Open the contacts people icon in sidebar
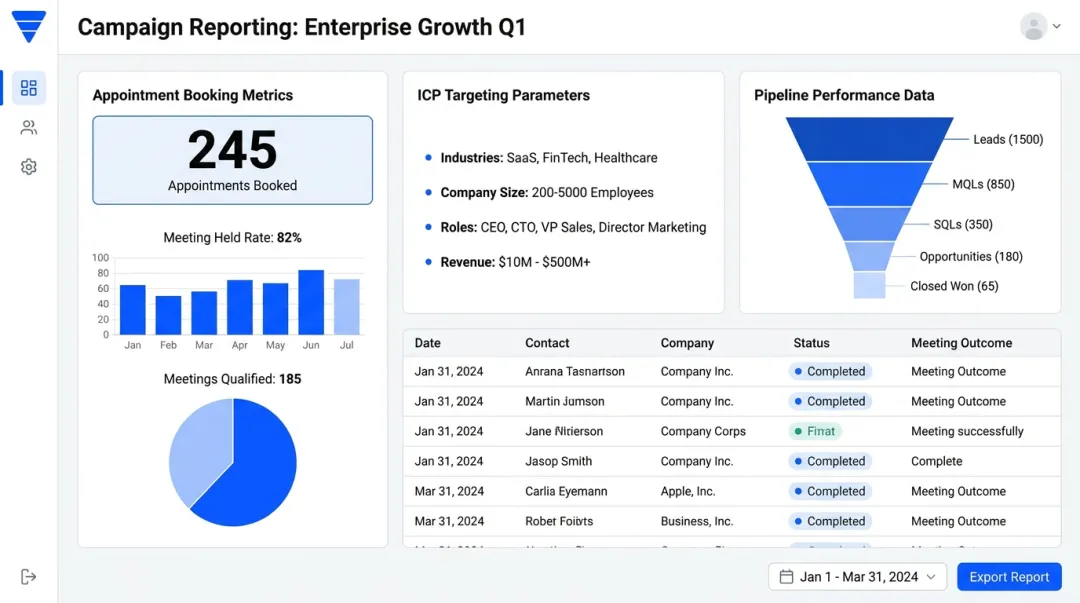The height and width of the screenshot is (603, 1080). 28,127
